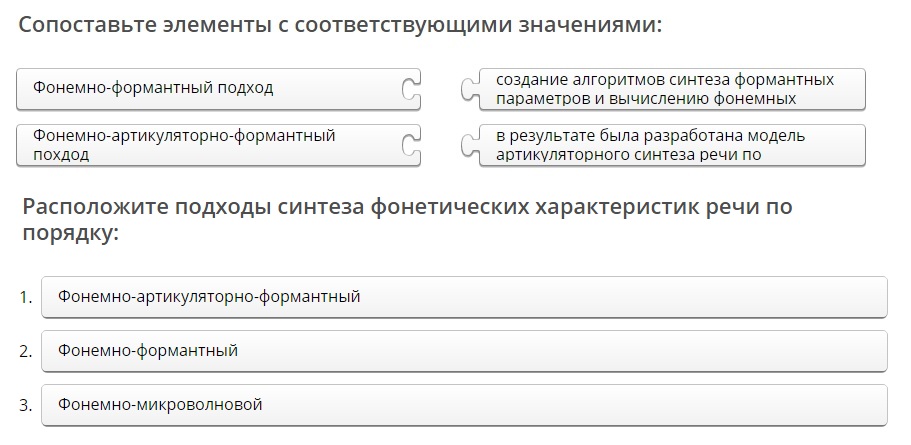Select the 'Фонемно-артикуляторно-формантный походд' matching card
The width and height of the screenshot is (911, 445).
point(218,145)
